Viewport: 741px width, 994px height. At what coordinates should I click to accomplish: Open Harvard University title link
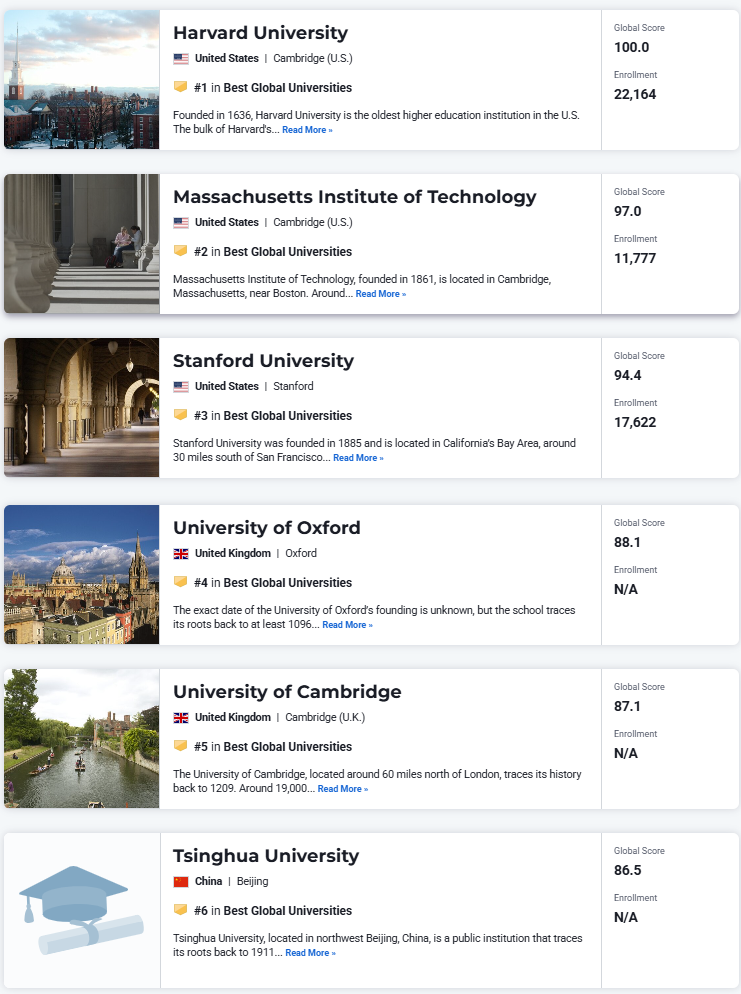point(261,33)
